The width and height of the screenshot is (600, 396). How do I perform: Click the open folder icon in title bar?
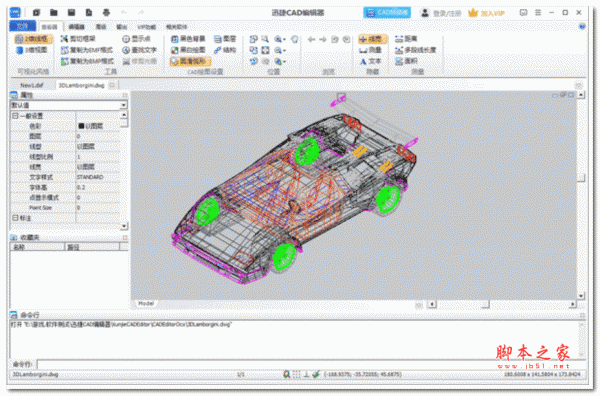pyautogui.click(x=54, y=13)
